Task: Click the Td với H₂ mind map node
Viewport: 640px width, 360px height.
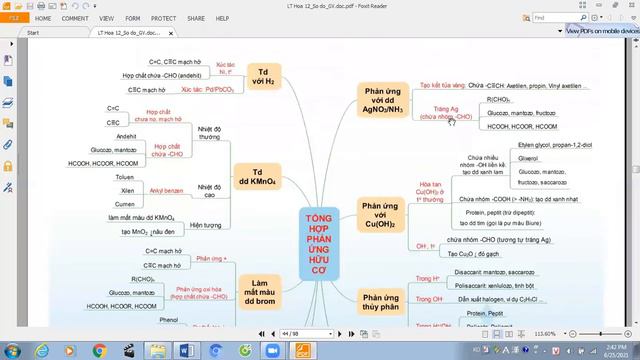Action: point(263,76)
